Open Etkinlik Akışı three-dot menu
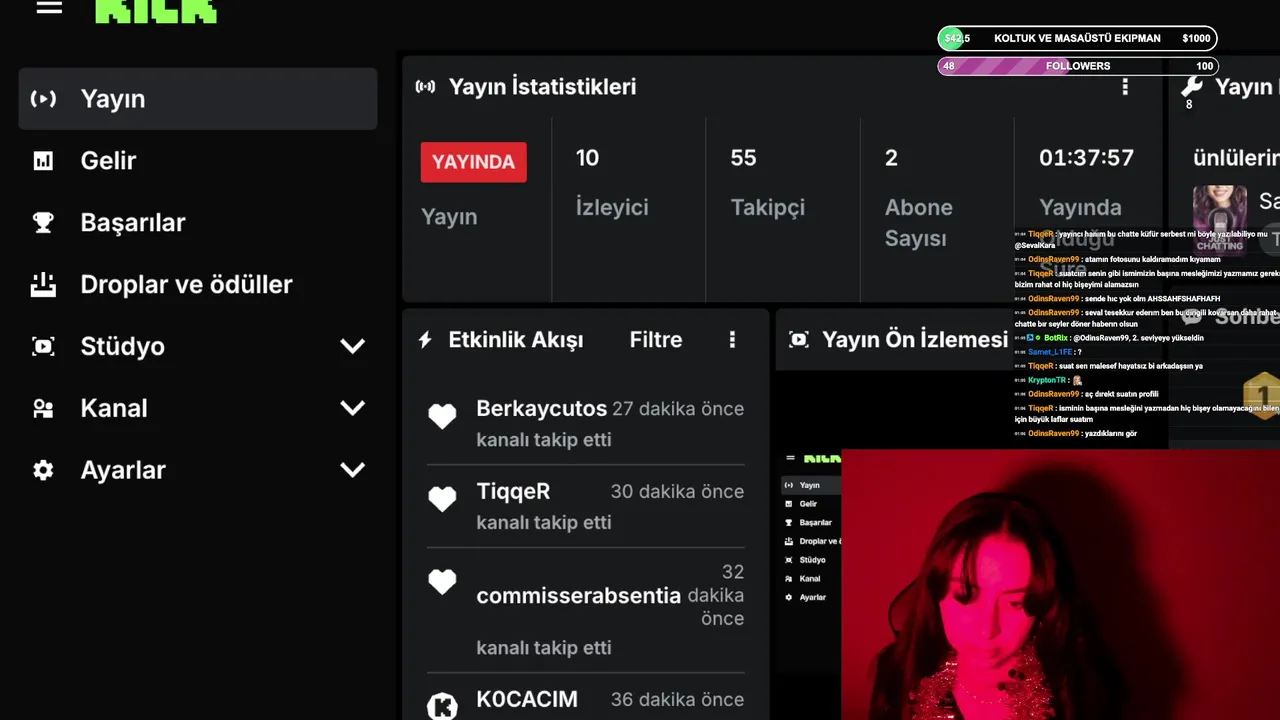 pos(732,340)
